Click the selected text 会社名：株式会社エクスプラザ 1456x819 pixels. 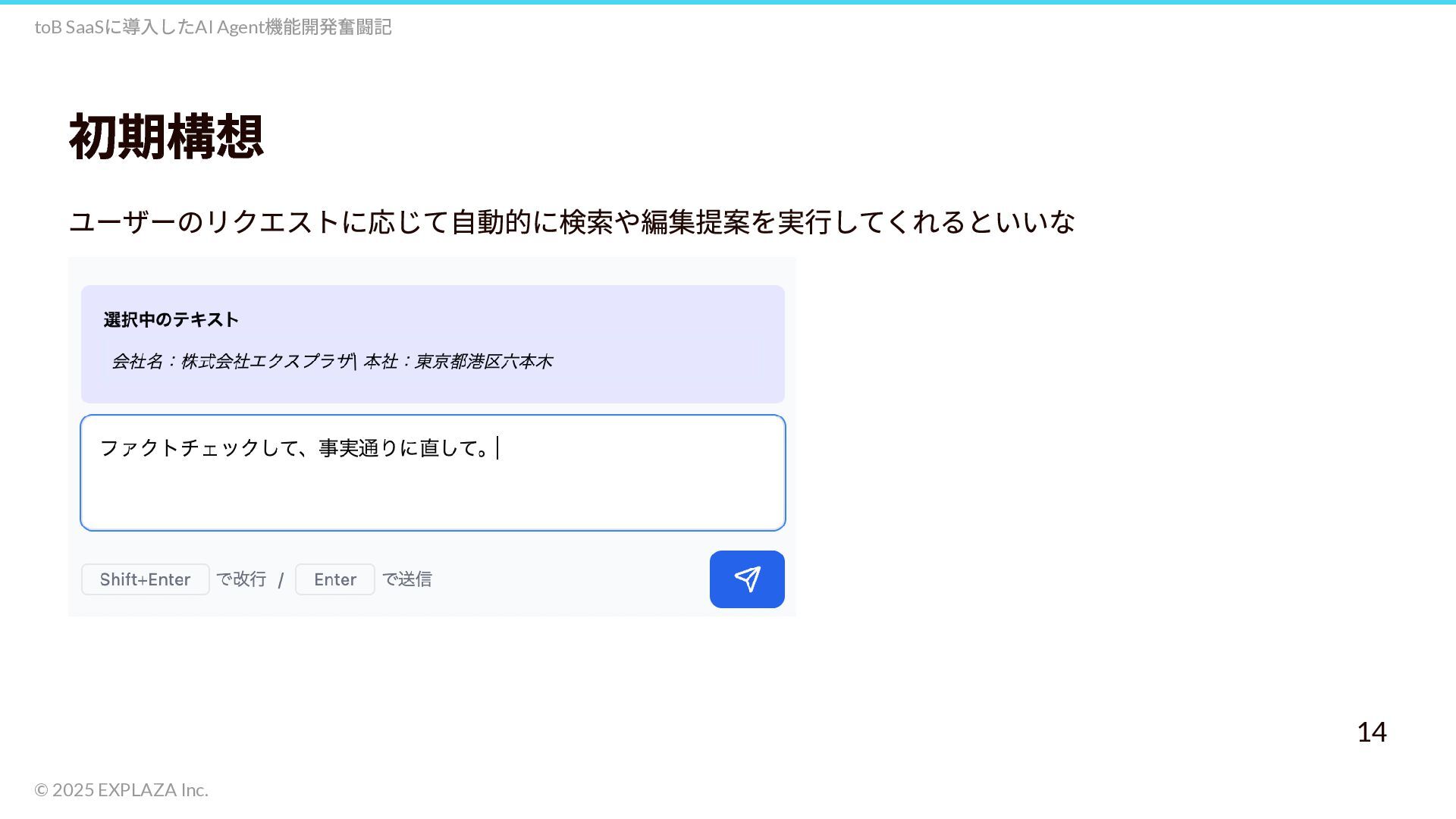(x=232, y=362)
